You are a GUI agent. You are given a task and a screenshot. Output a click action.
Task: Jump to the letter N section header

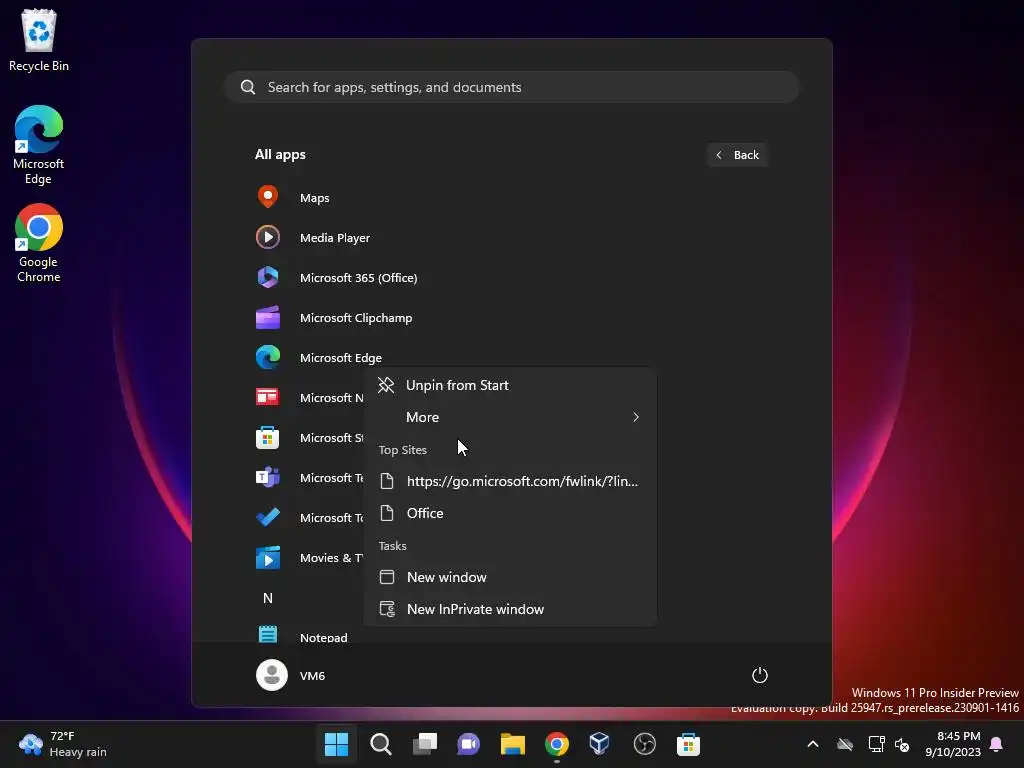click(x=268, y=598)
